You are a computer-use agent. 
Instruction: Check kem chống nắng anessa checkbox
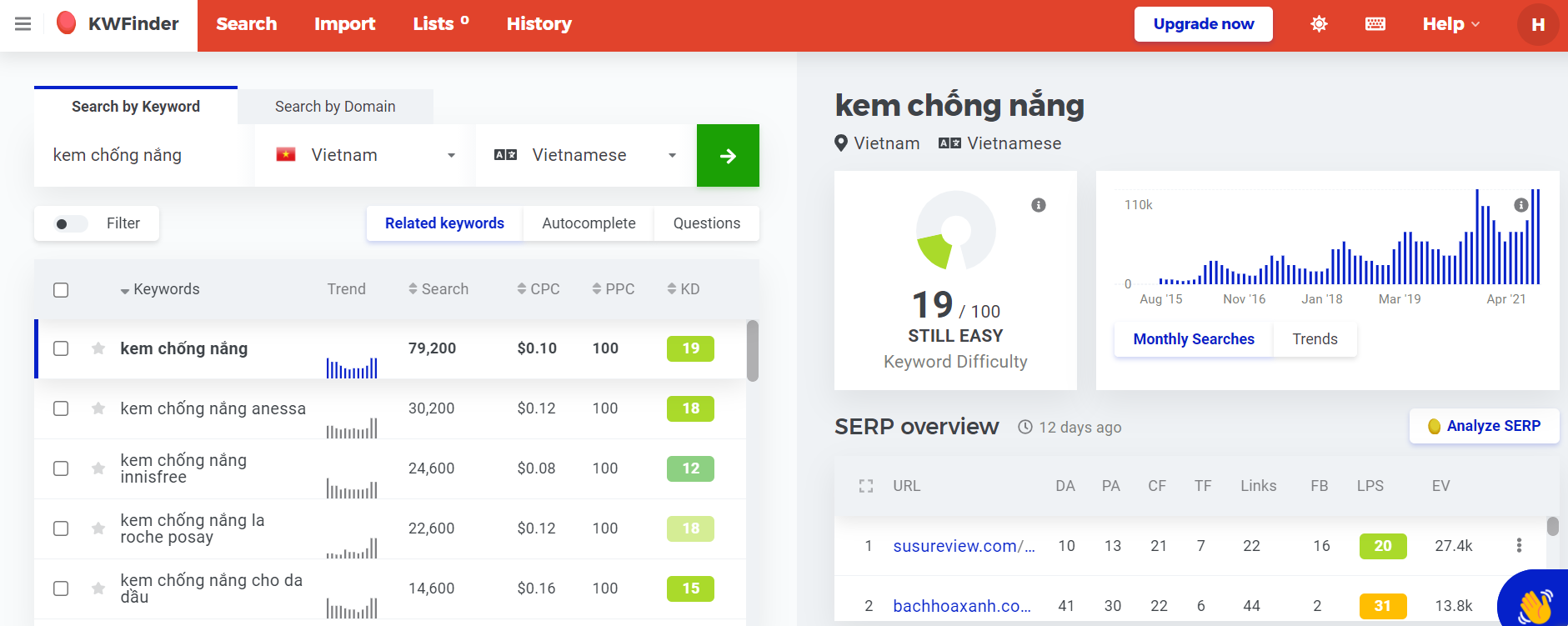point(61,408)
